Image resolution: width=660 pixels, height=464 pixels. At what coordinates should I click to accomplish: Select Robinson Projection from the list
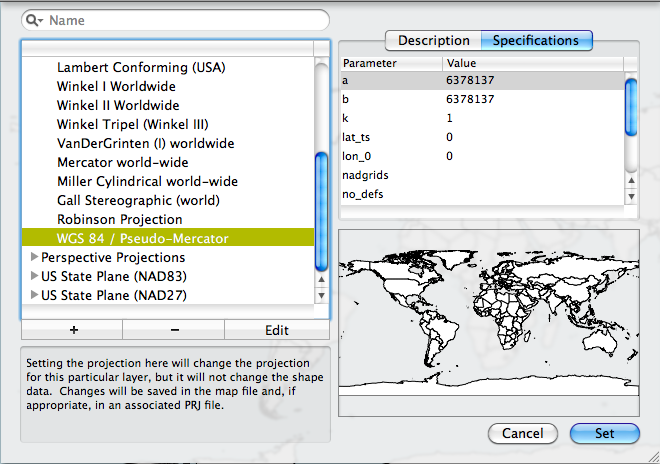click(119, 219)
